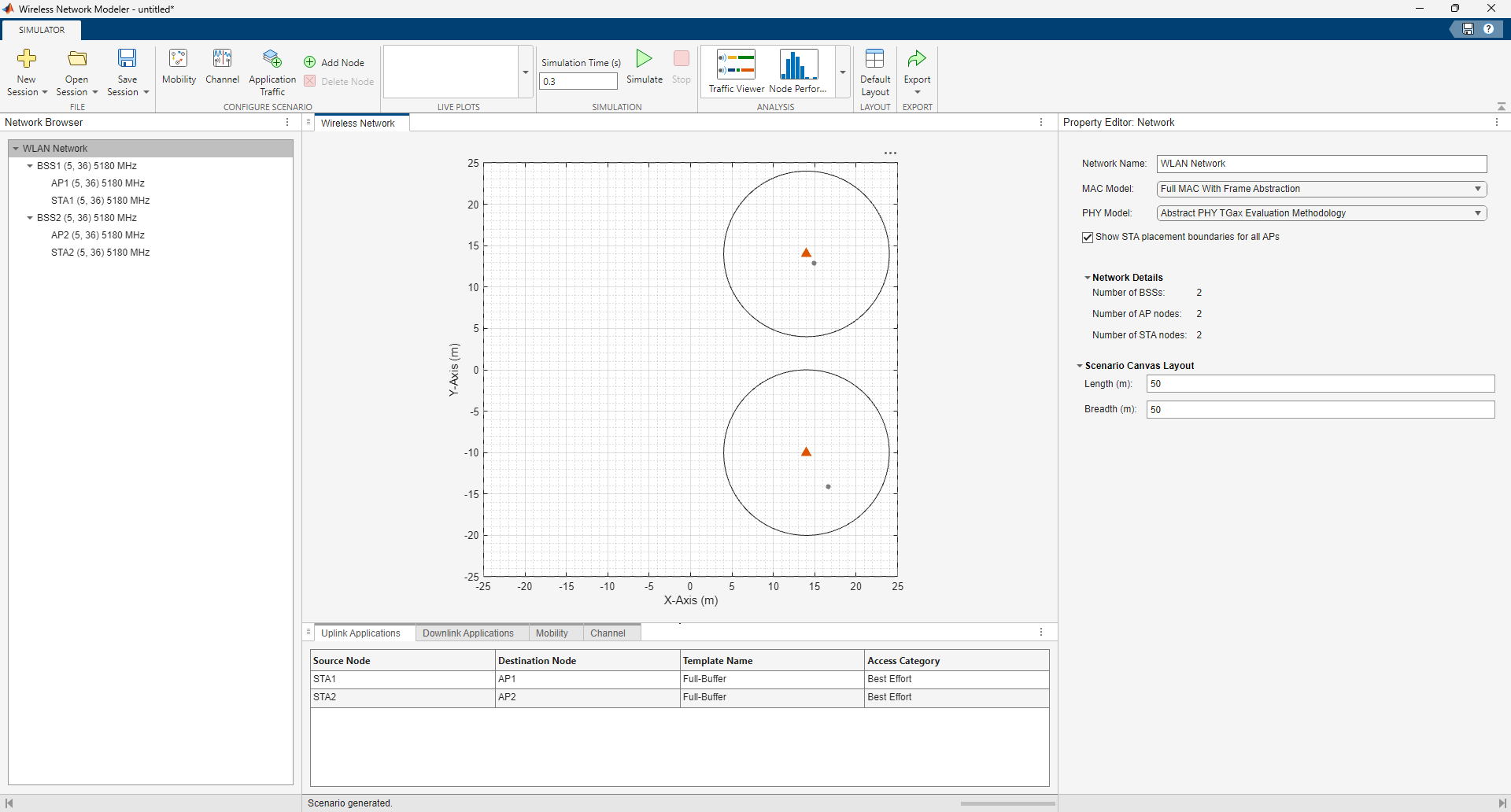
Task: Enable Show STA placement boundaries for all APs
Action: tap(1087, 237)
